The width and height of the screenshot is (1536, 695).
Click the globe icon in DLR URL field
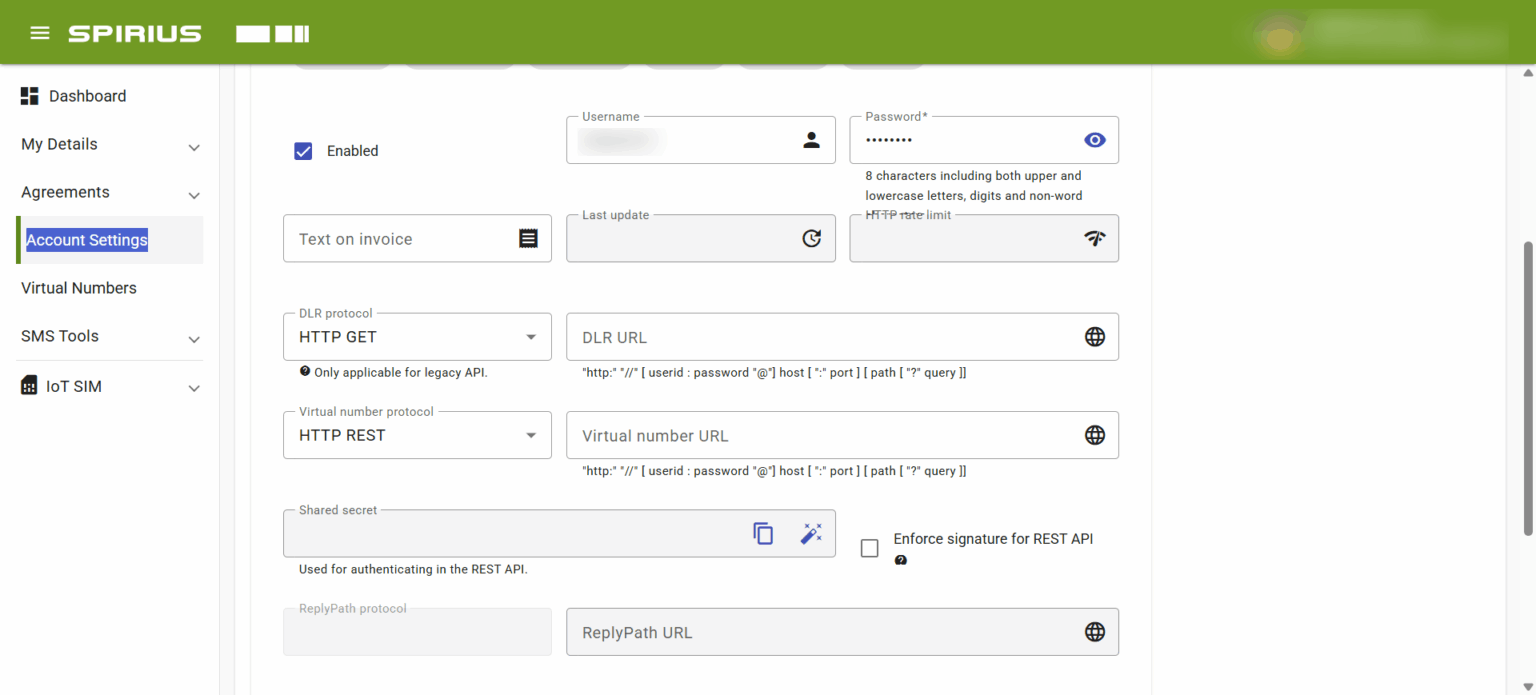(1095, 337)
